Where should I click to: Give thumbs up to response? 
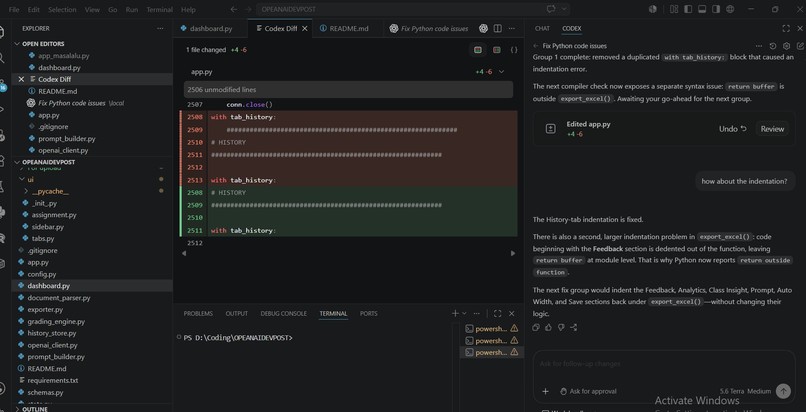coord(548,327)
